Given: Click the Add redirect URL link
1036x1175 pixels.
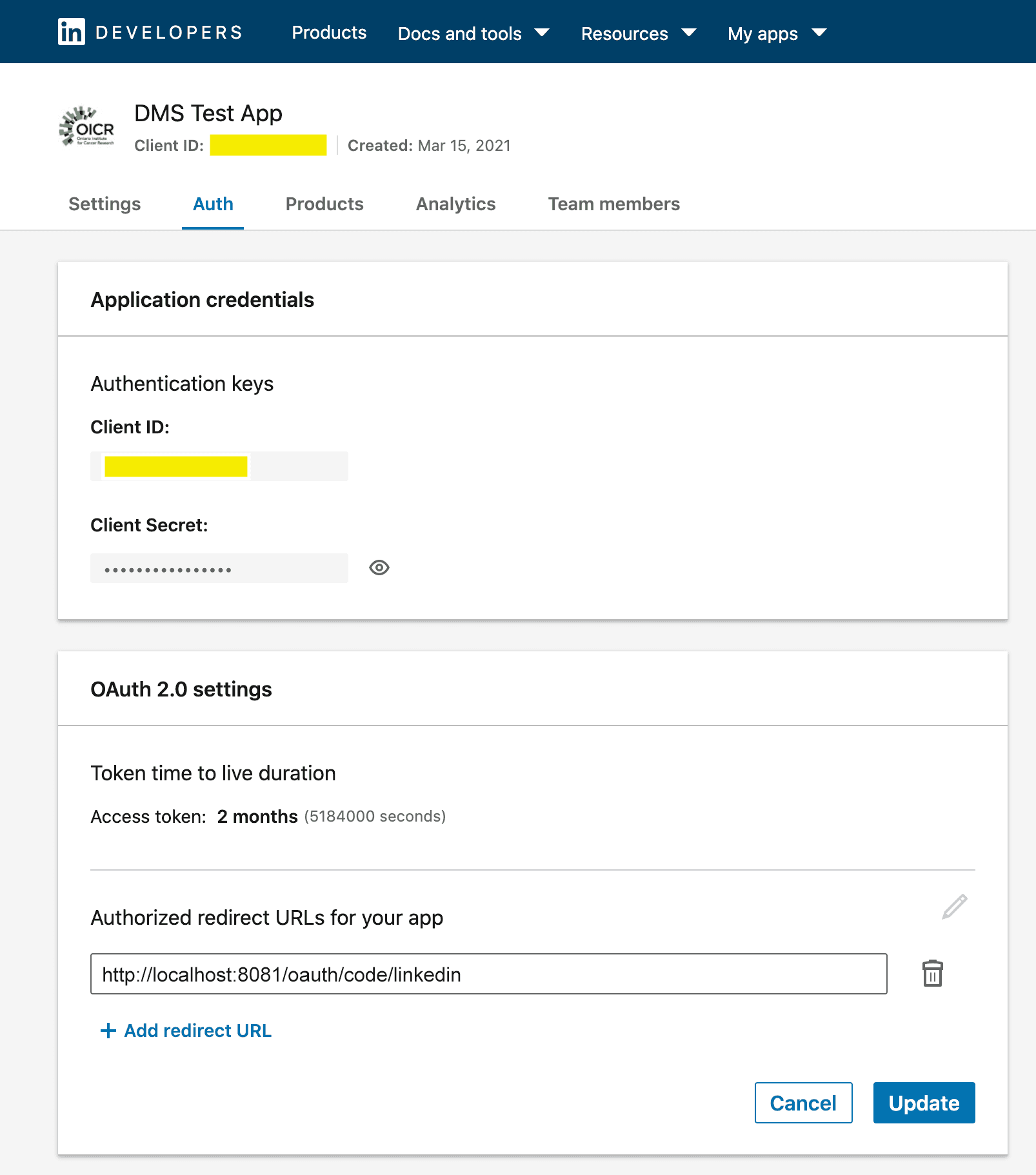Looking at the screenshot, I should (x=197, y=1031).
